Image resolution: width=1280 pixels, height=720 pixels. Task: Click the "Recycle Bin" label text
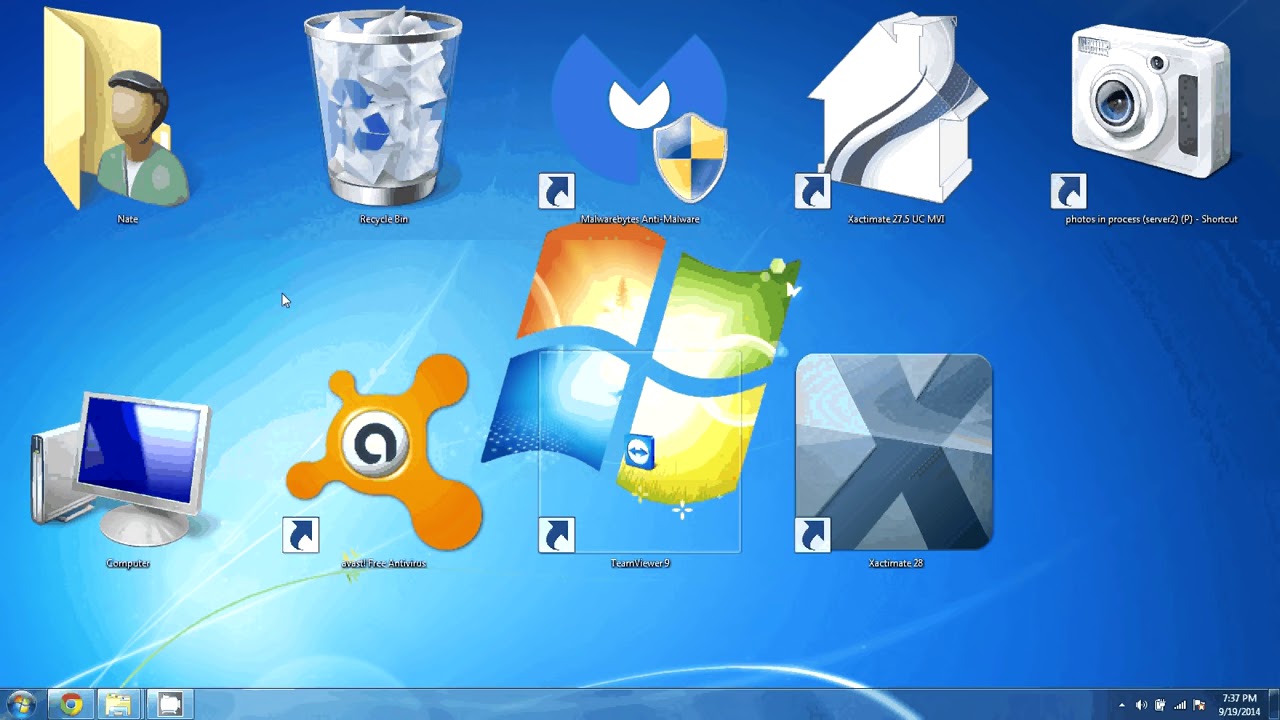[x=384, y=219]
